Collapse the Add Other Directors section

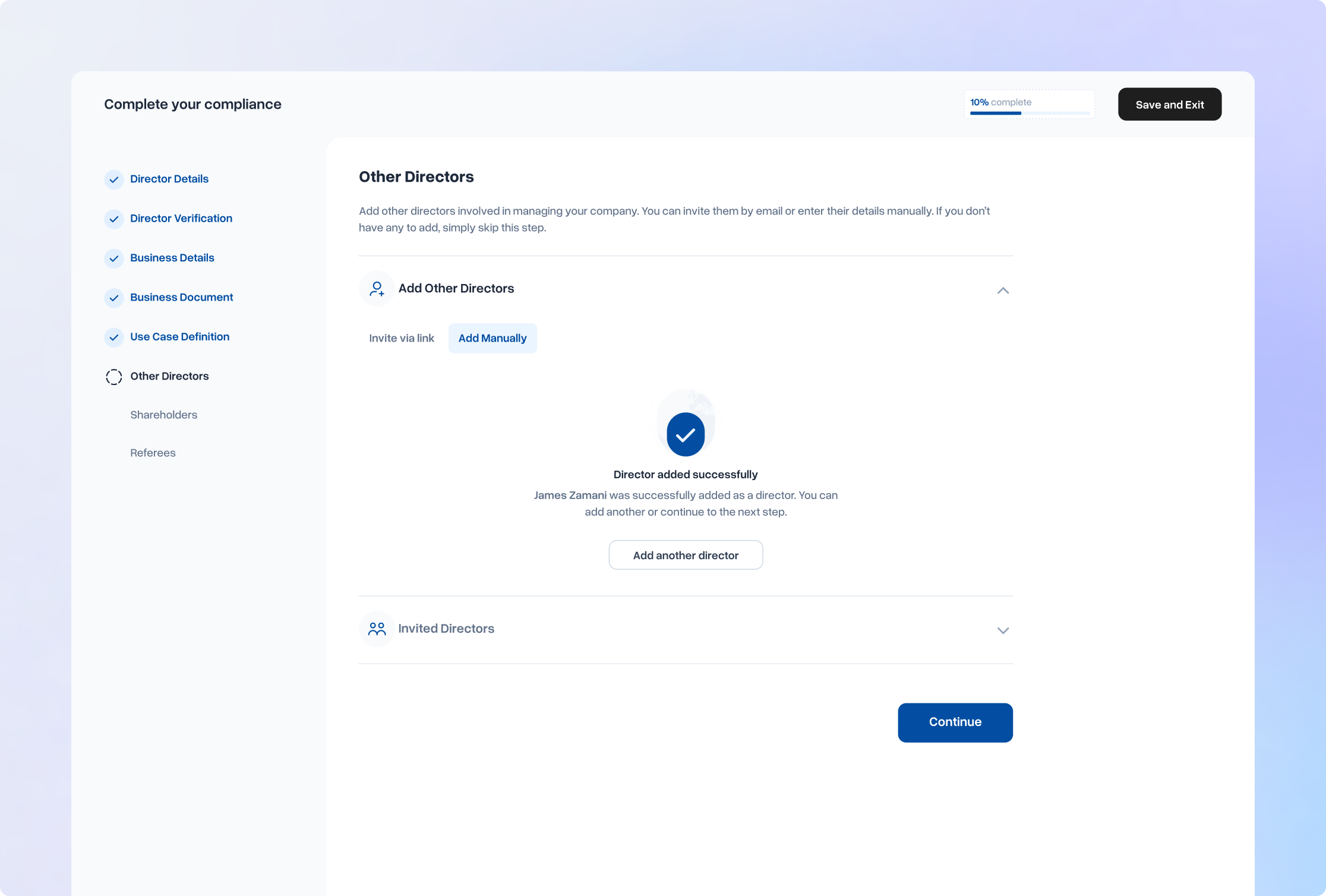coord(1003,291)
